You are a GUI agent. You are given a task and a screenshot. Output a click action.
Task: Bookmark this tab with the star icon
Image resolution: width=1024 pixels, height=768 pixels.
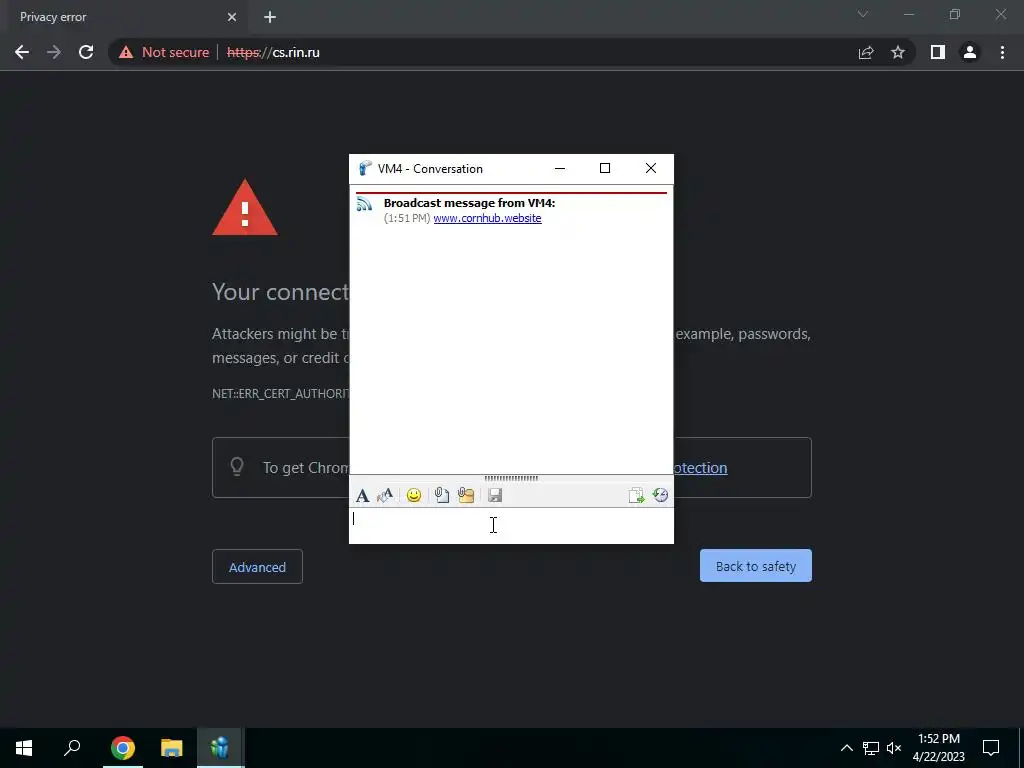tap(898, 52)
